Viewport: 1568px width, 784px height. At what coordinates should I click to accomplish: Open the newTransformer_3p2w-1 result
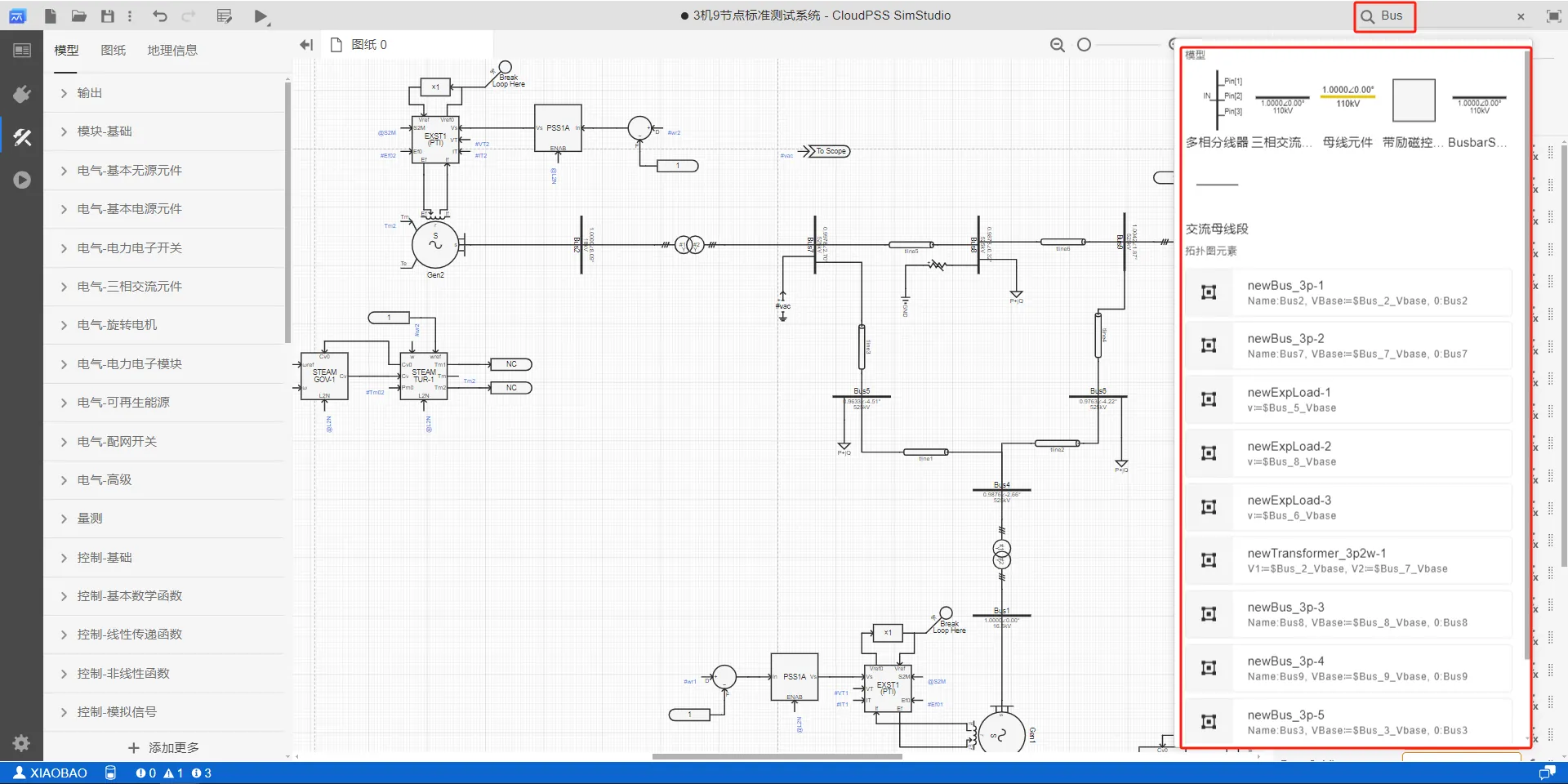[x=1349, y=560]
